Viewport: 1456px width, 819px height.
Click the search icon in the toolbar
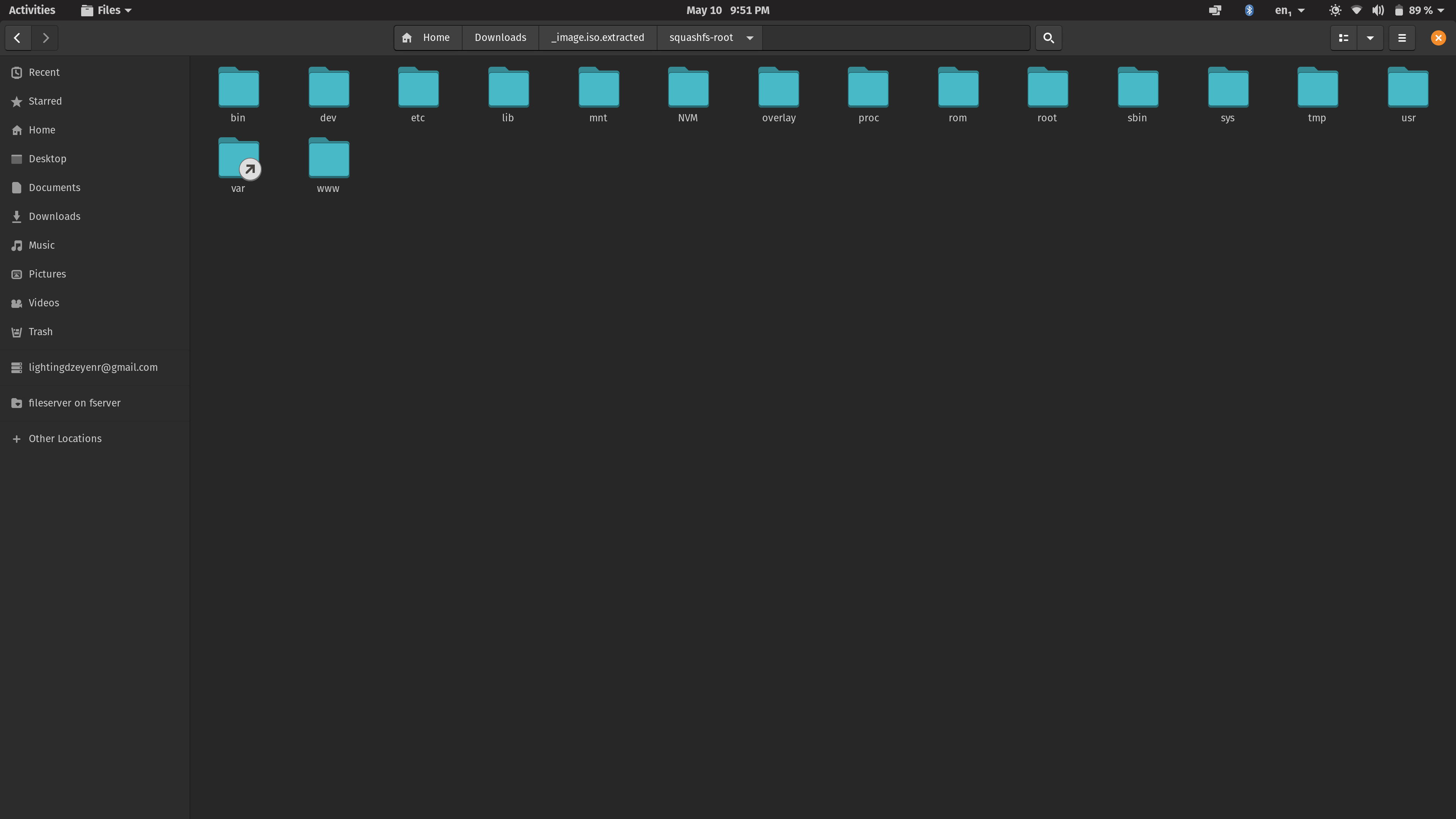click(1048, 37)
